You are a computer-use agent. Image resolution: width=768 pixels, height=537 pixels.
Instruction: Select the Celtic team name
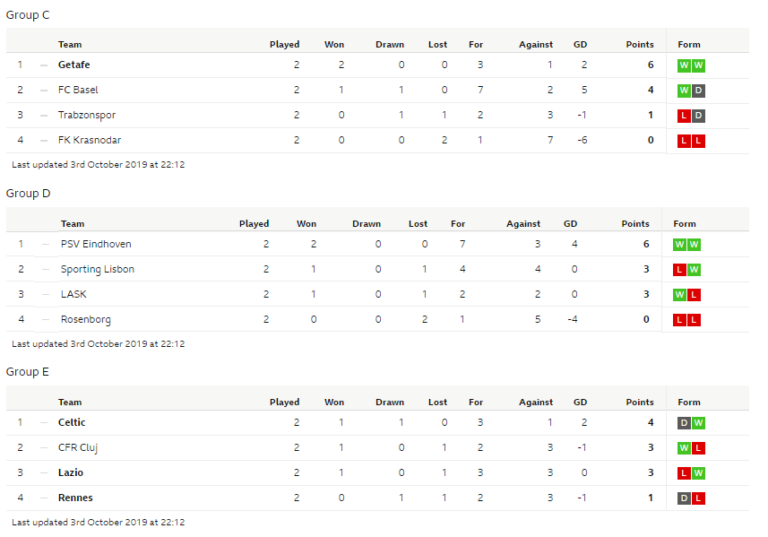(72, 422)
